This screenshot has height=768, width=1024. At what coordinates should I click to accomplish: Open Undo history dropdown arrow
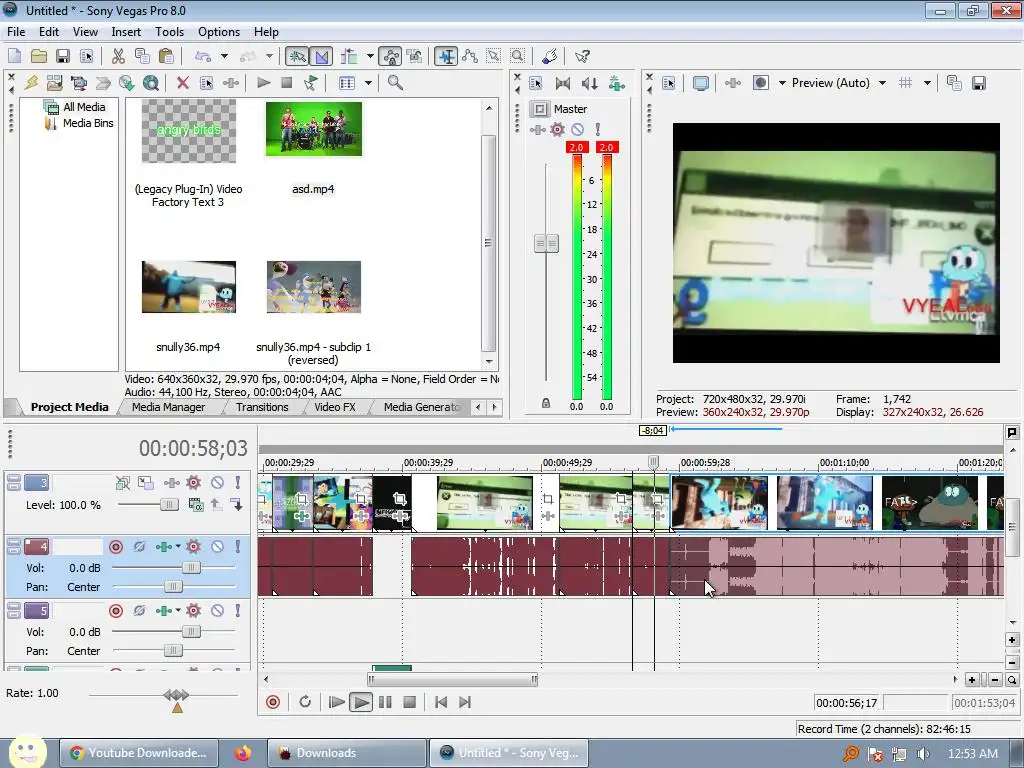point(224,56)
